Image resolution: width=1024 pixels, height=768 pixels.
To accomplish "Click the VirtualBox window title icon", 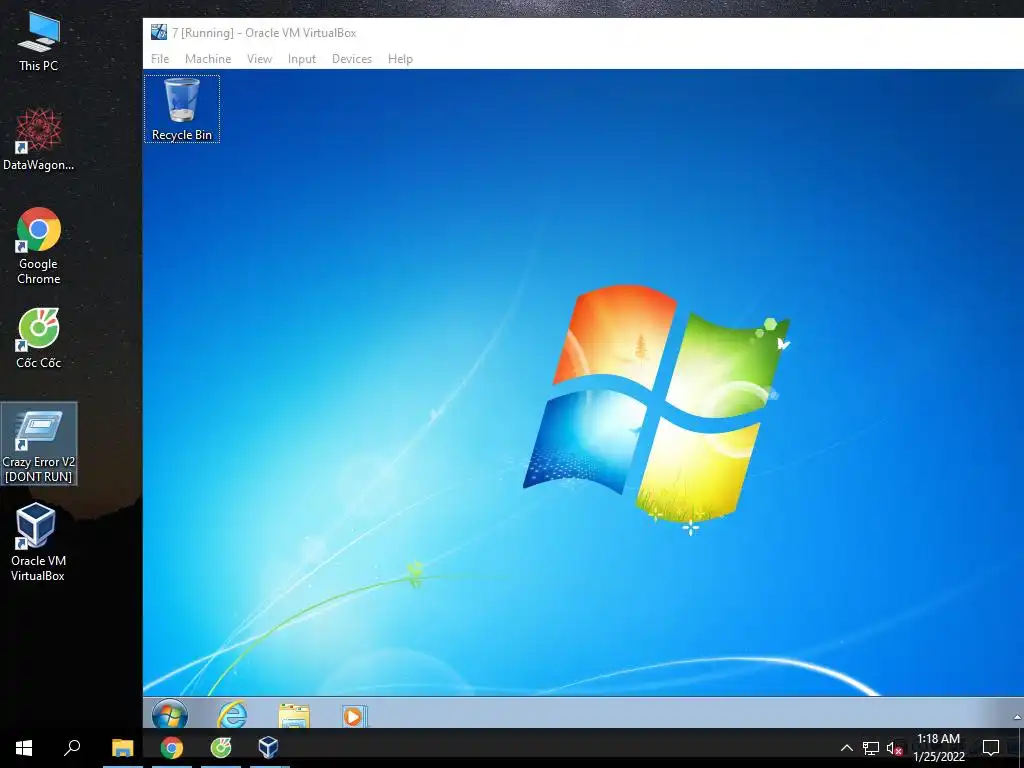I will pos(159,32).
